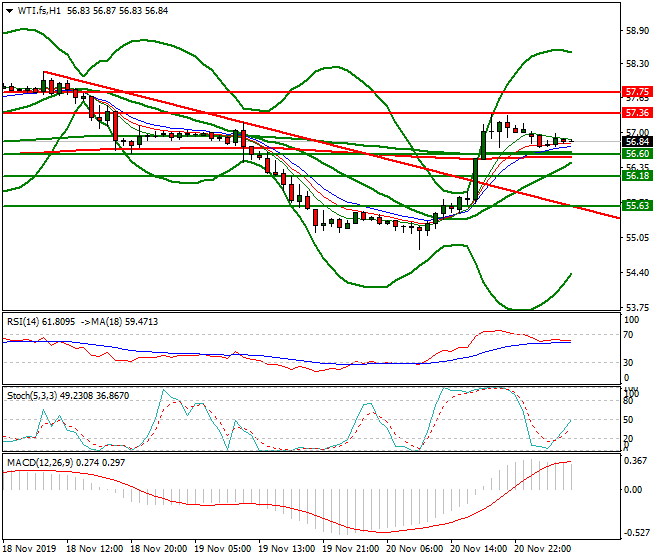660x560 pixels.
Task: Click the MACD 0.00 scale value
Action: 633,490
